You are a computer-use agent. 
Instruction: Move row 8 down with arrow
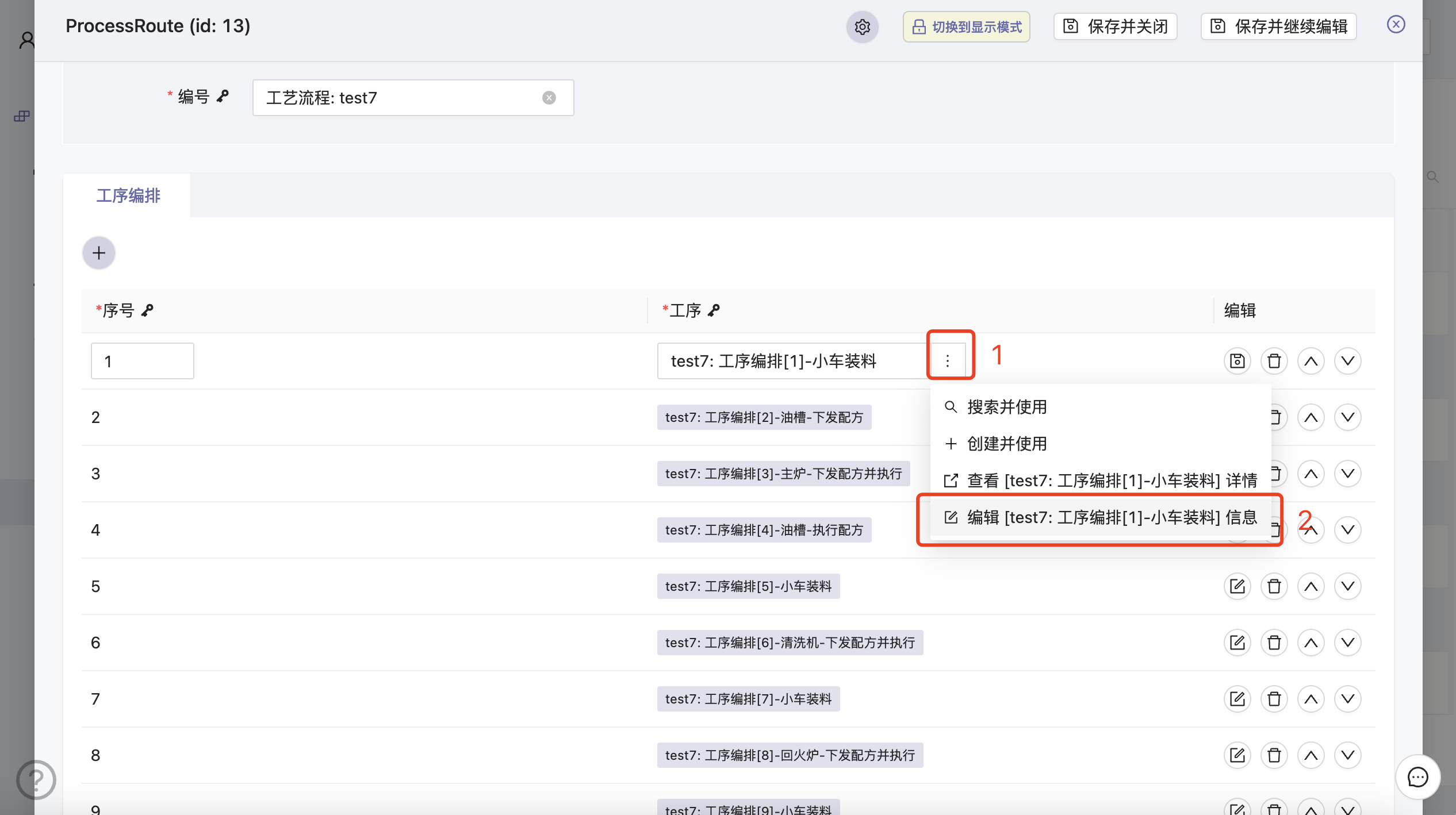point(1347,755)
